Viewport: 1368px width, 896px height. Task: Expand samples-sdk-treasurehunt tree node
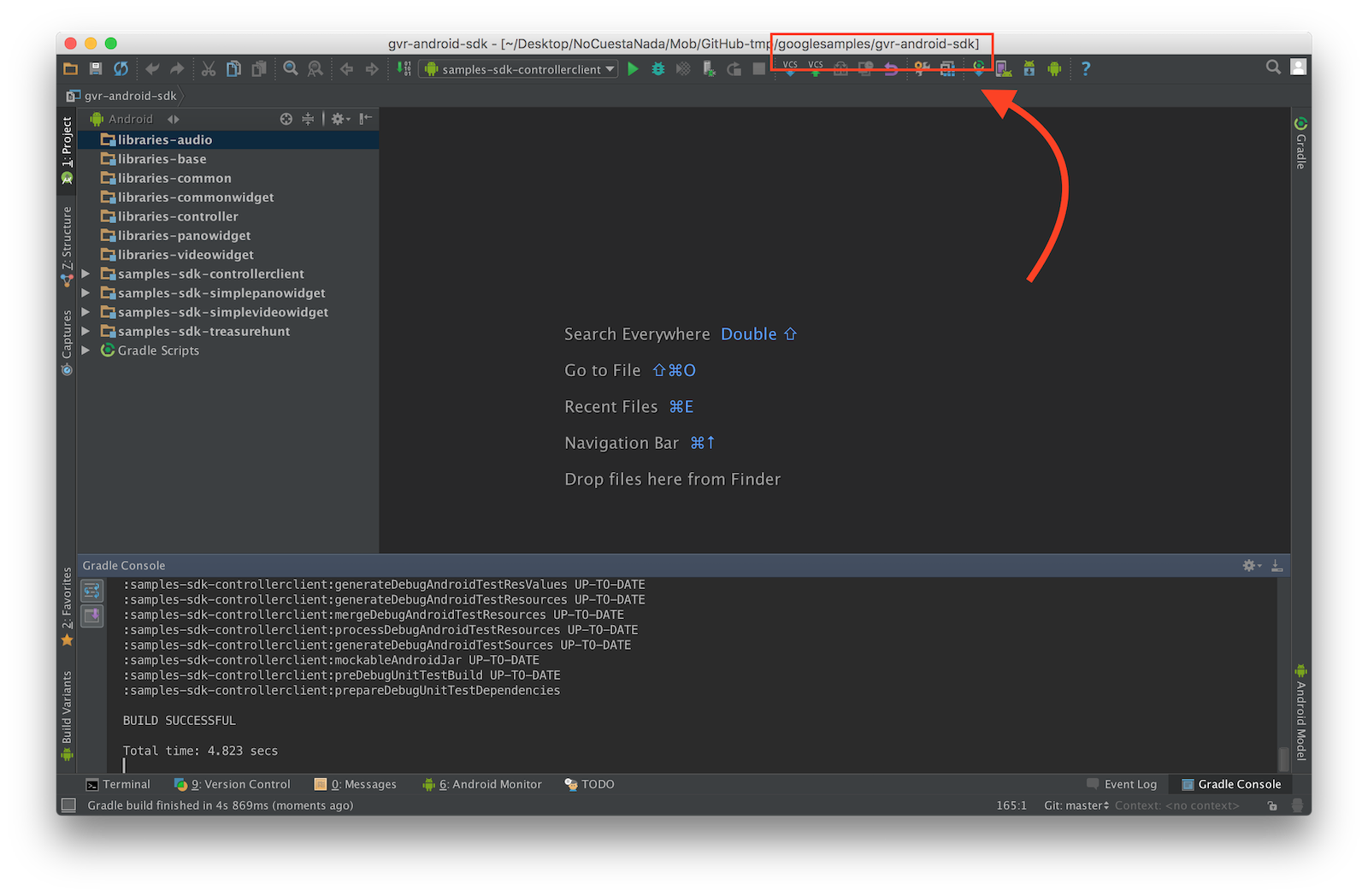pos(85,331)
